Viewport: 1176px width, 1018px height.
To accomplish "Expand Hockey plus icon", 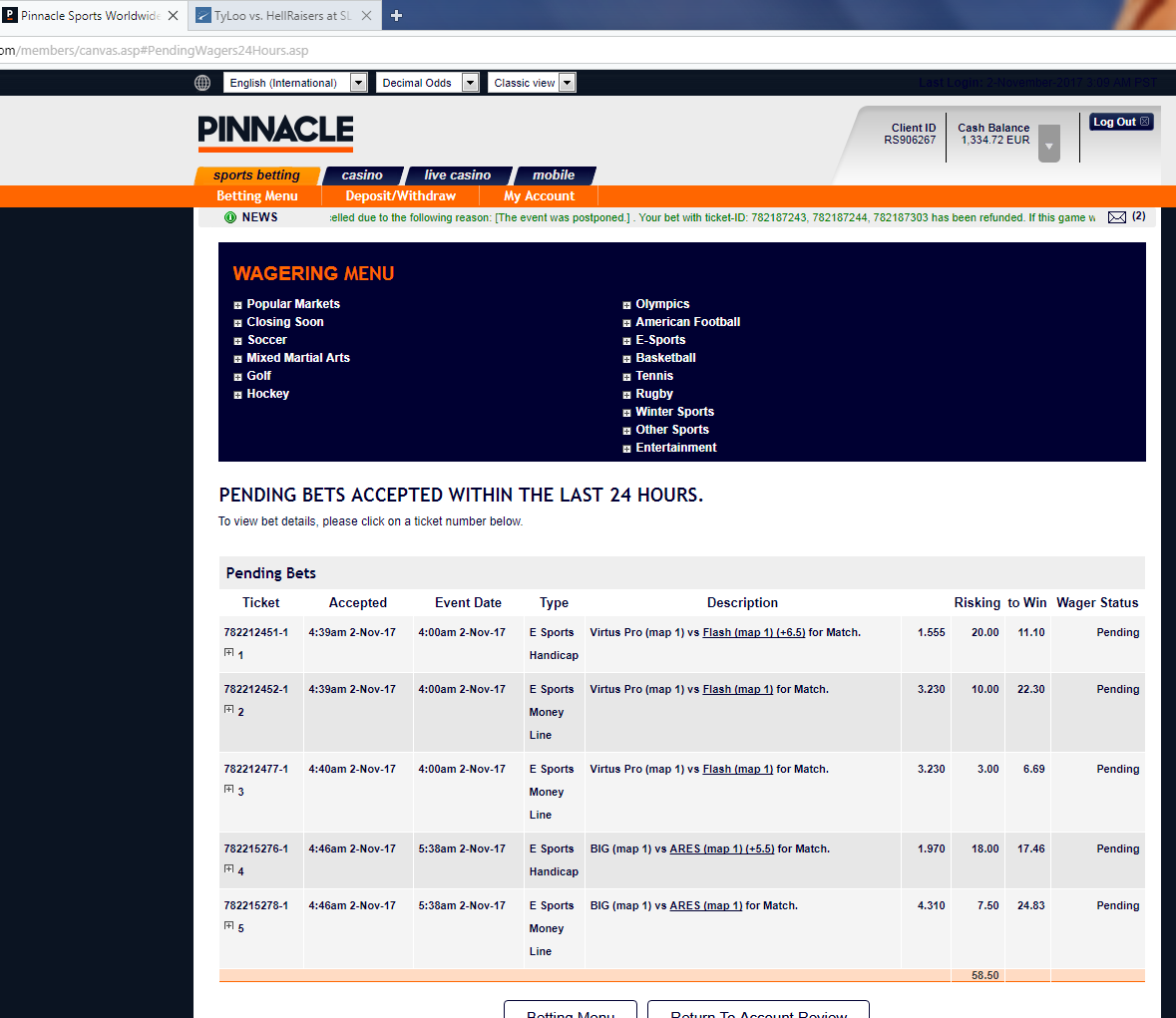I will point(237,395).
